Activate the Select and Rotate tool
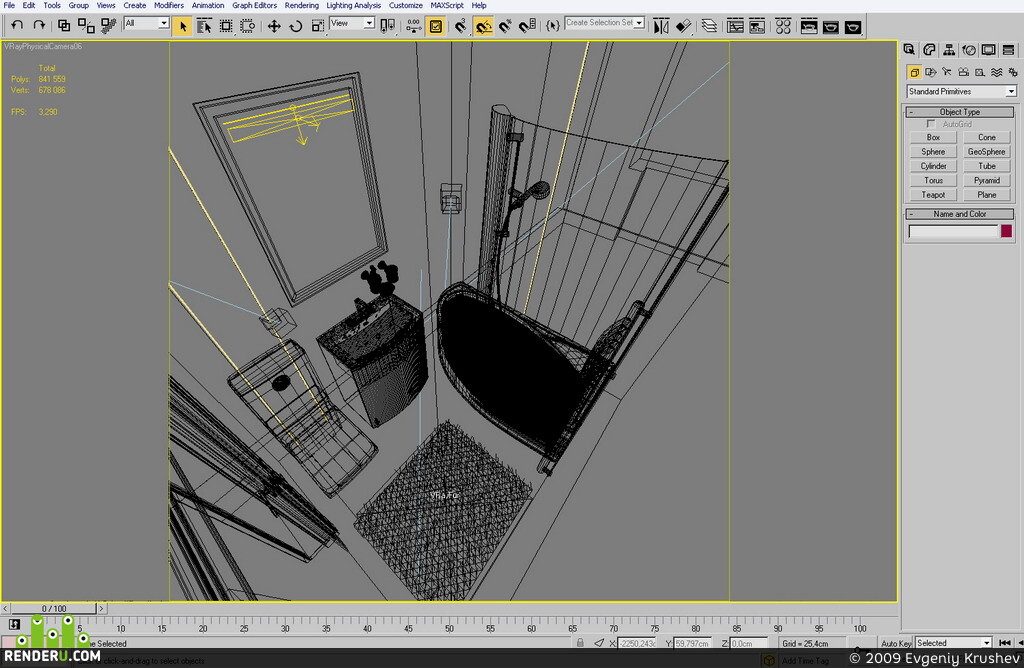Viewport: 1024px width, 668px height. (x=295, y=26)
